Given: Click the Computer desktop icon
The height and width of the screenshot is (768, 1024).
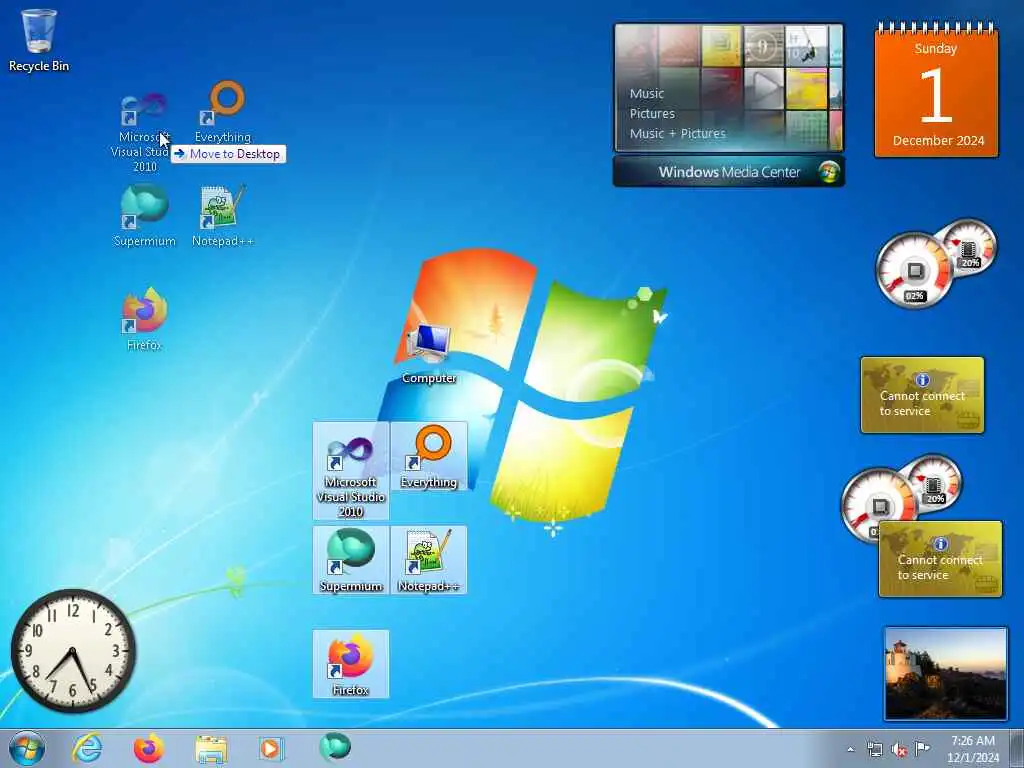Looking at the screenshot, I should [x=428, y=353].
